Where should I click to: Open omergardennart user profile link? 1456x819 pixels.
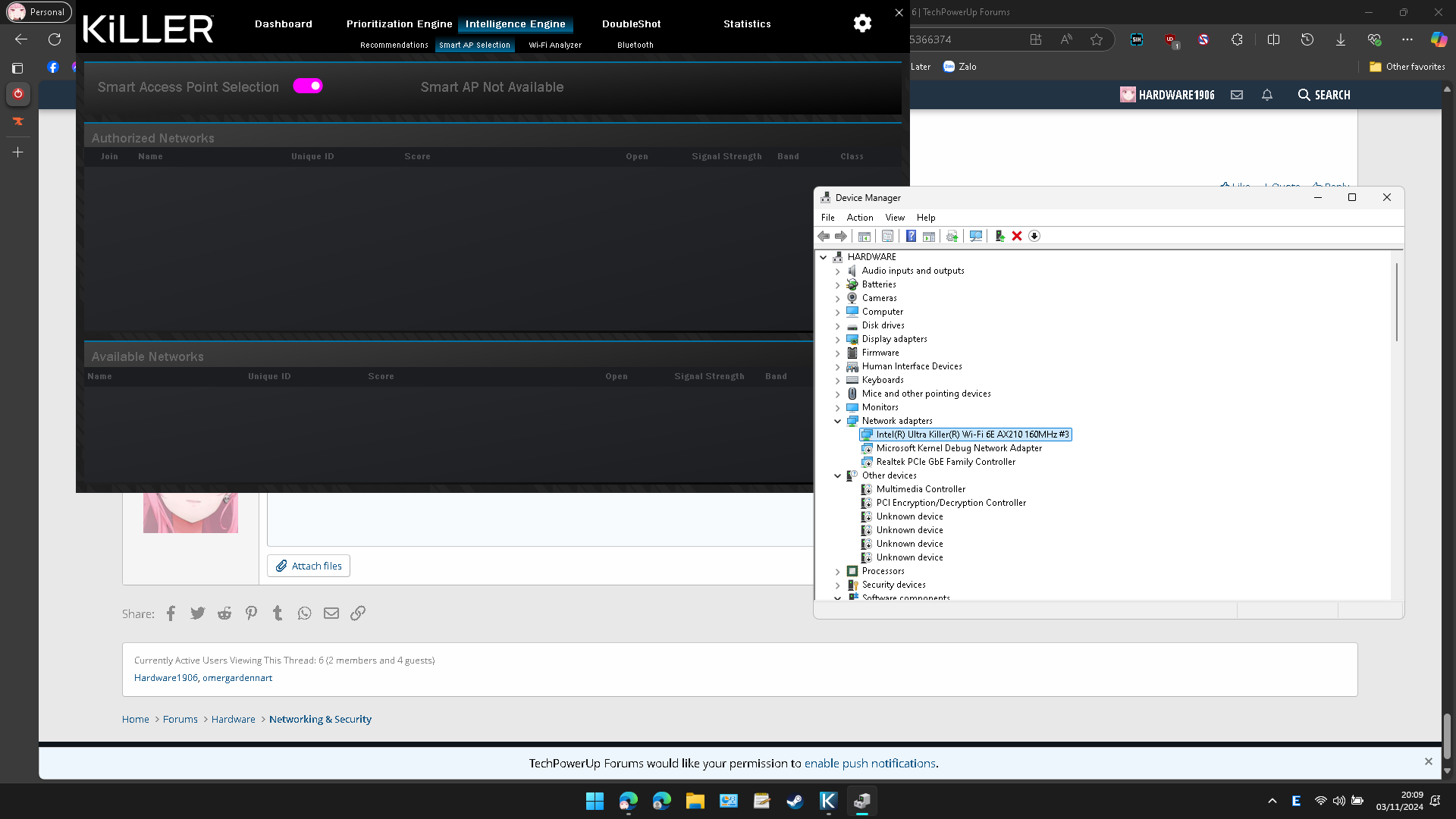237,678
